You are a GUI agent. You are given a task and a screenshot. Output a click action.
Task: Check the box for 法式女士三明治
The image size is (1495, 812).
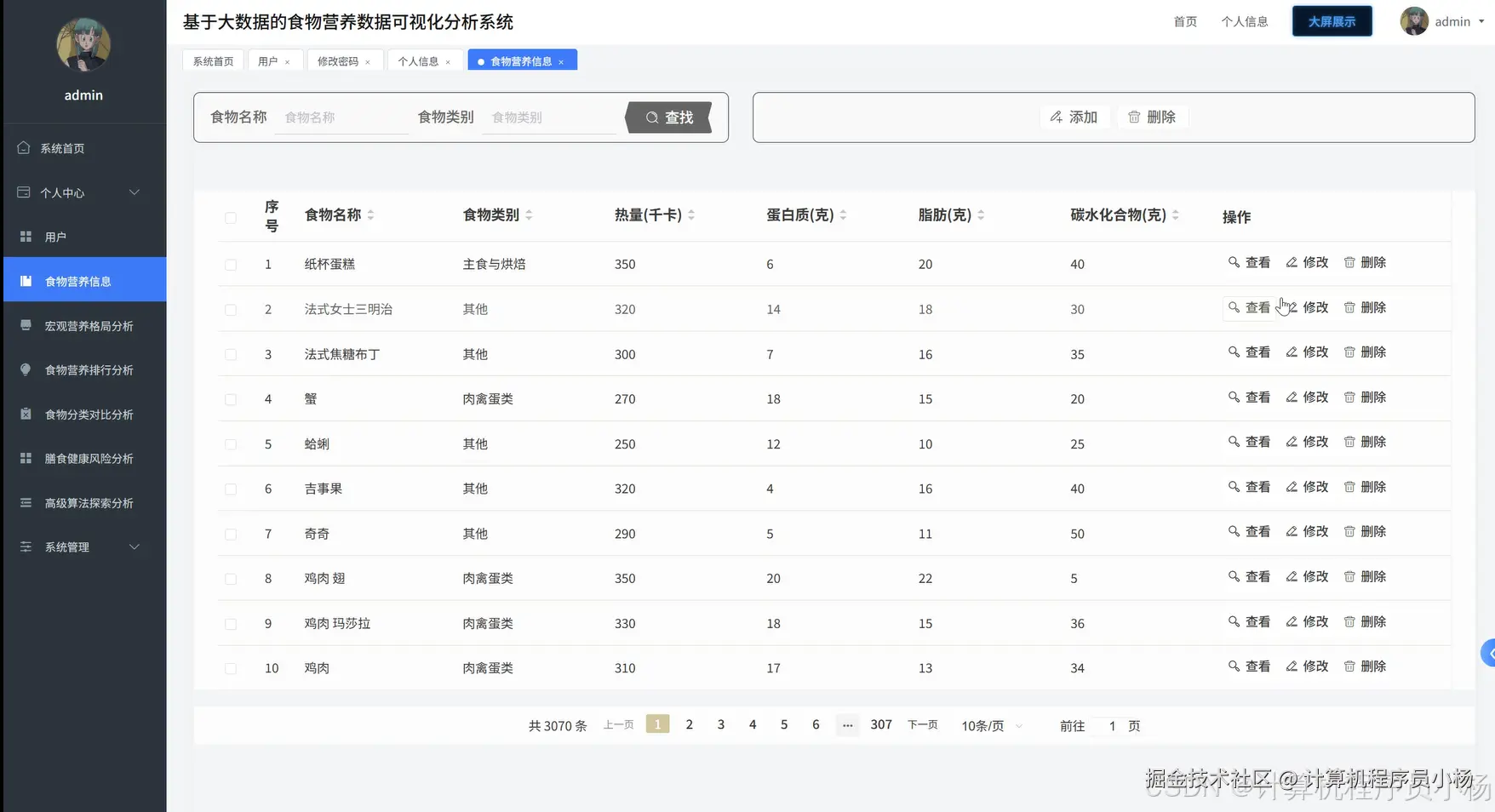click(x=231, y=310)
